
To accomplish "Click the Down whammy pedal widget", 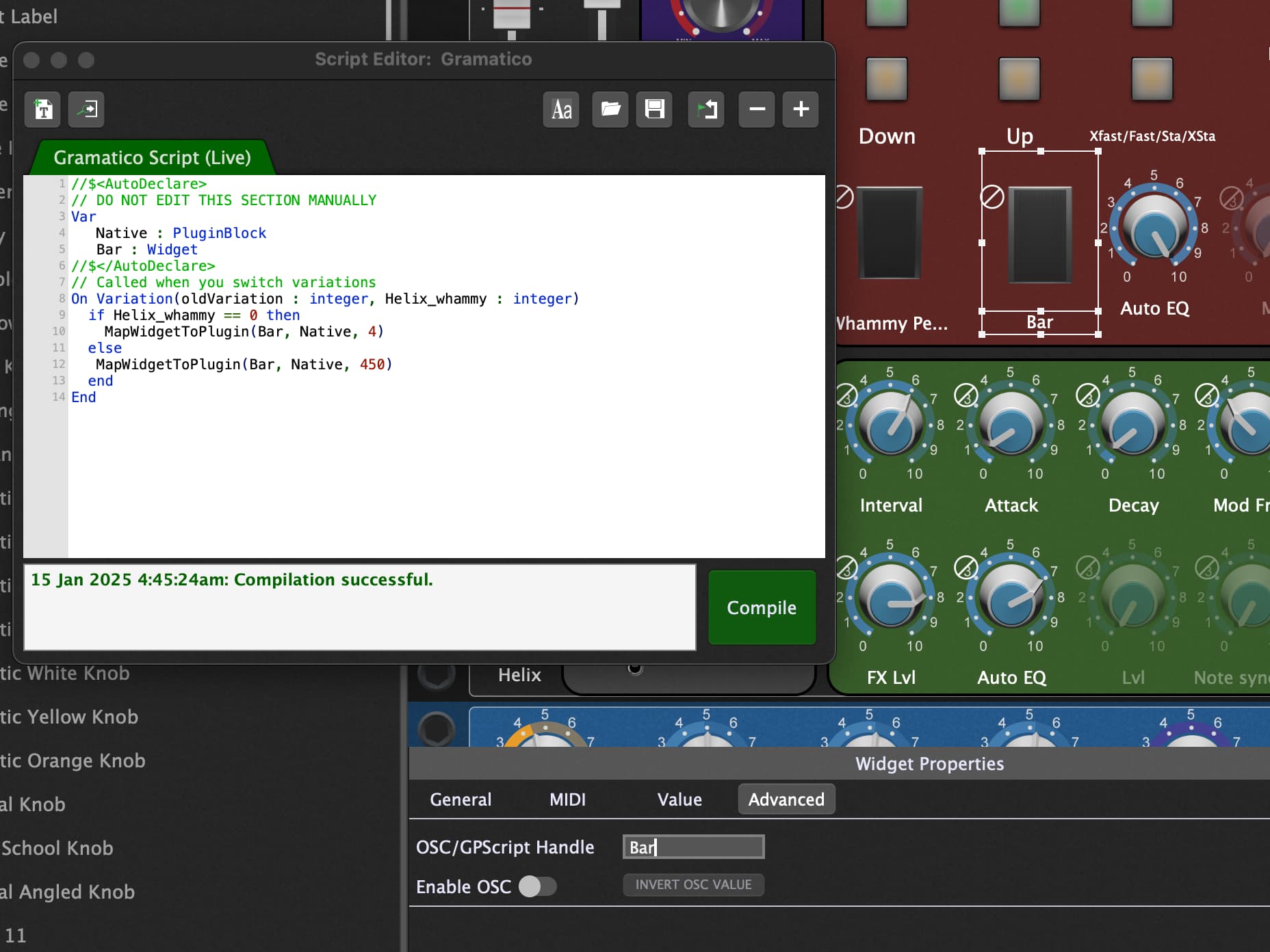I will (890, 233).
